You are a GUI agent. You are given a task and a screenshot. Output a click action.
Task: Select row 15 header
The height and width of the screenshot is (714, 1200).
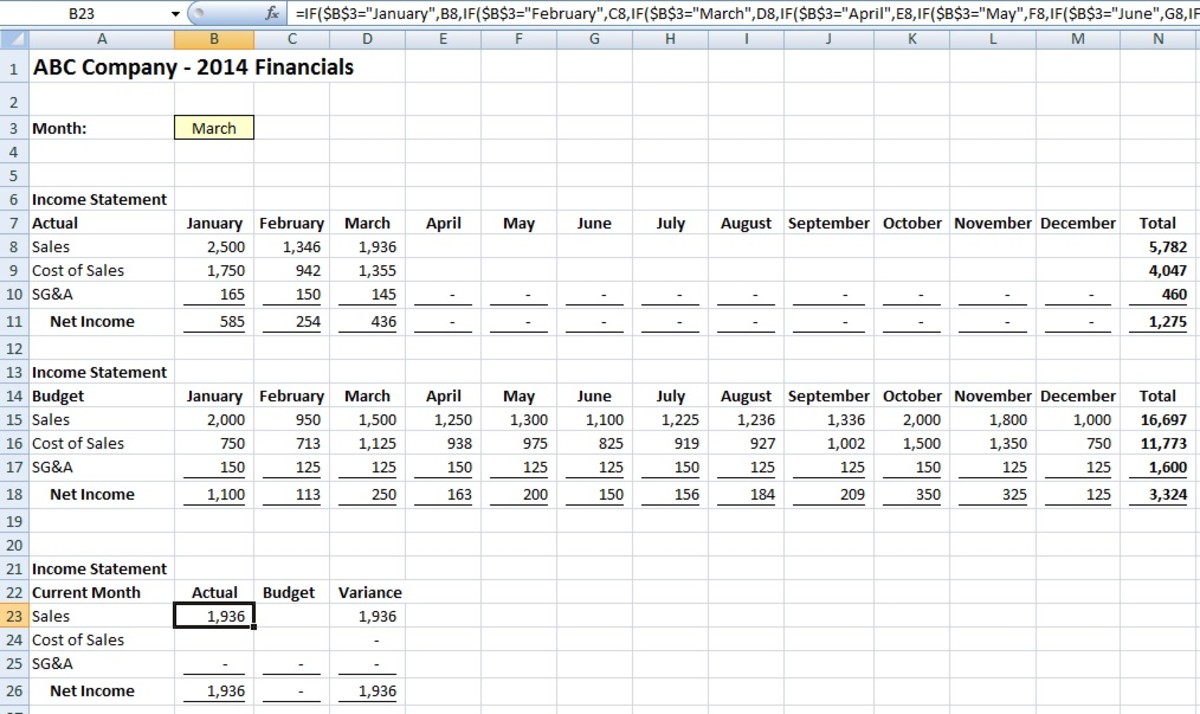pyautogui.click(x=14, y=420)
